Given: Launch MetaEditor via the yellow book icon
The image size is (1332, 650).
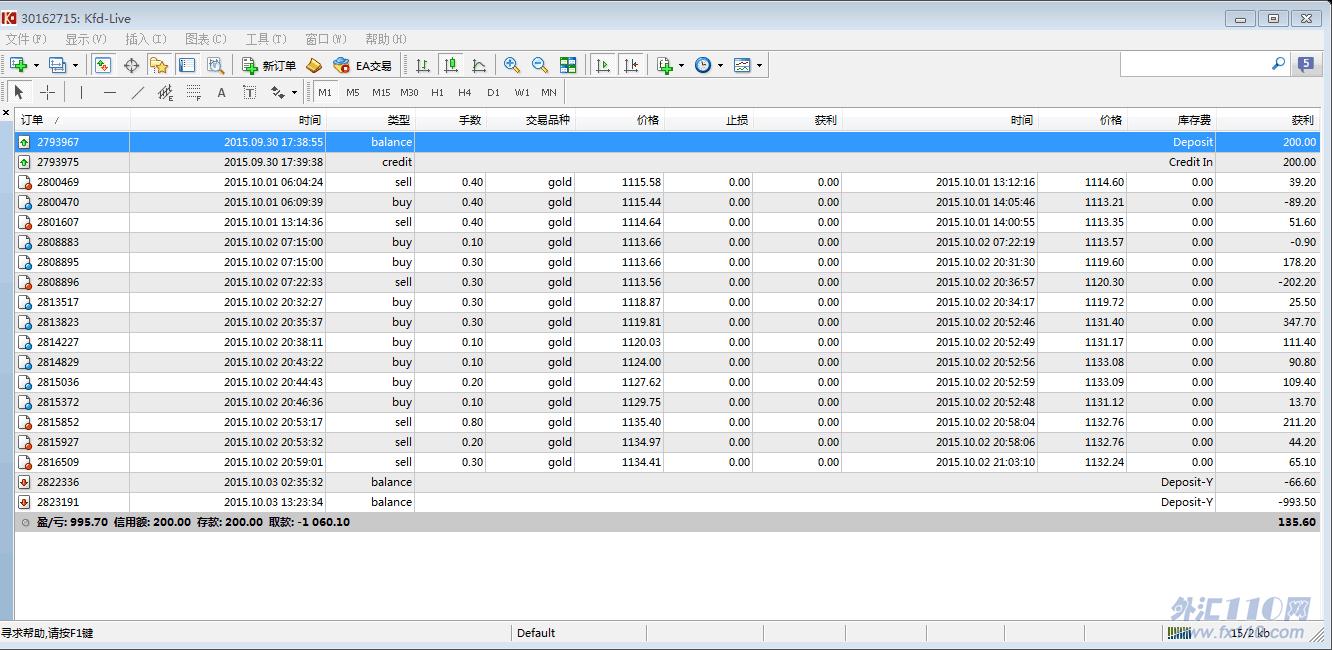Looking at the screenshot, I should [x=314, y=65].
